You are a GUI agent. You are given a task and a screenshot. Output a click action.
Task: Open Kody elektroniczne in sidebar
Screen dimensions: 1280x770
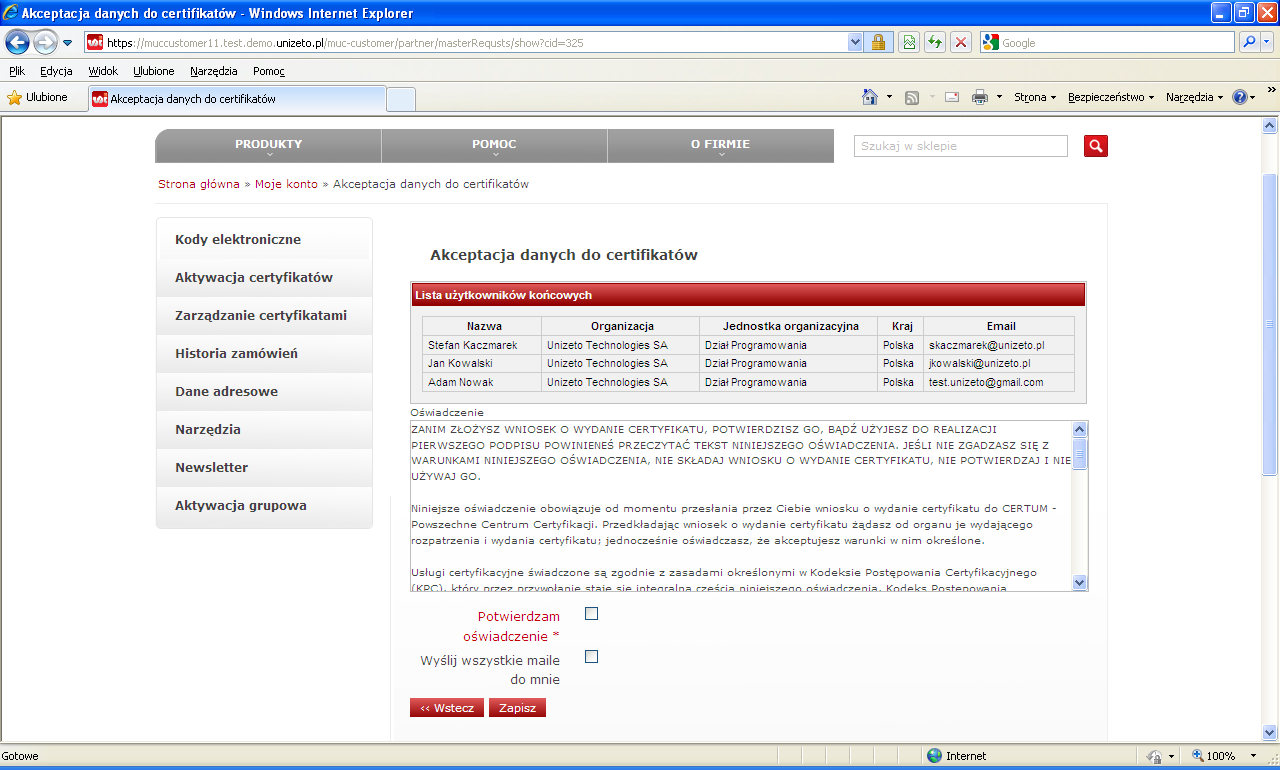[x=264, y=240]
